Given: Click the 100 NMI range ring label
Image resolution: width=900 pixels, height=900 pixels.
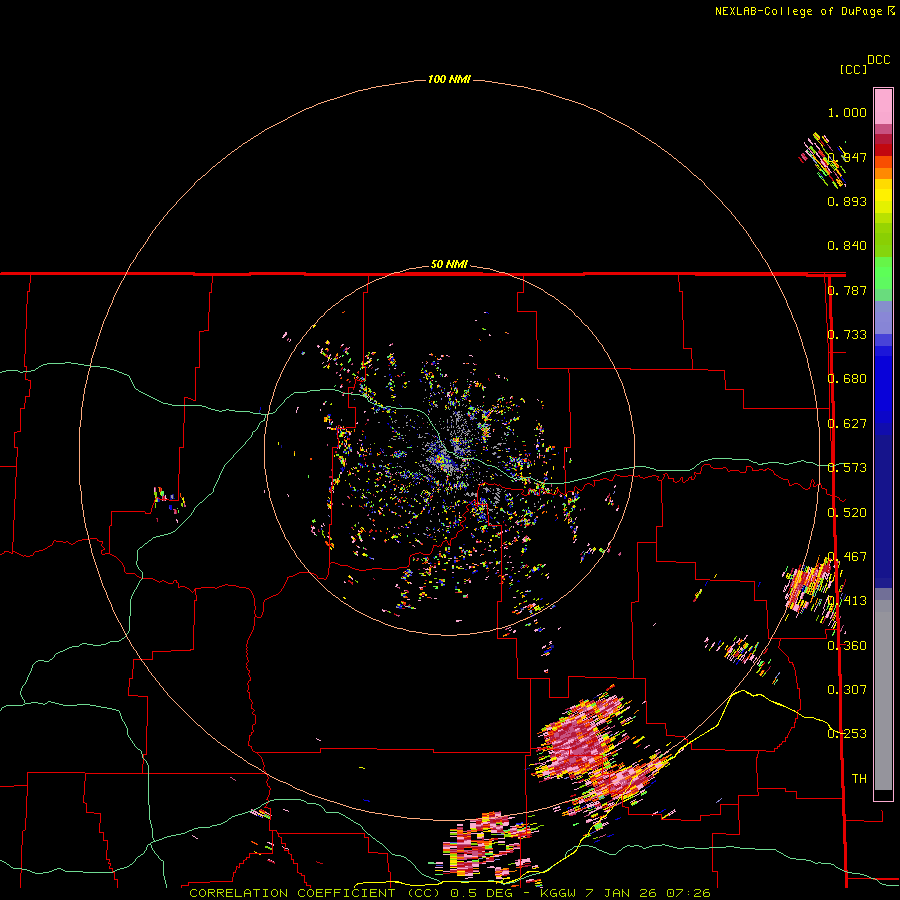Looking at the screenshot, I should (x=449, y=79).
